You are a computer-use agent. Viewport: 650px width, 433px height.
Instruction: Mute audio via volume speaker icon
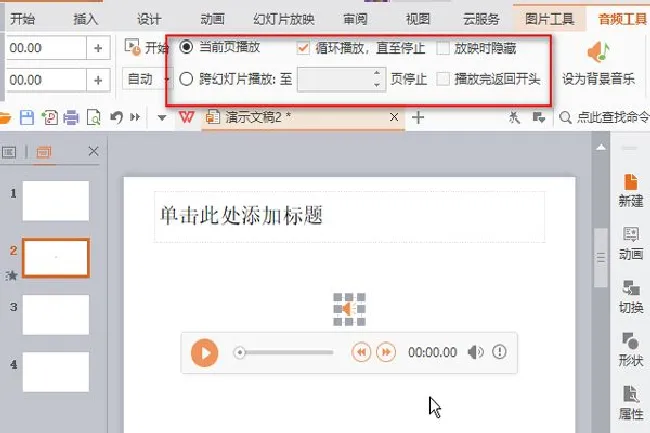pyautogui.click(x=475, y=352)
